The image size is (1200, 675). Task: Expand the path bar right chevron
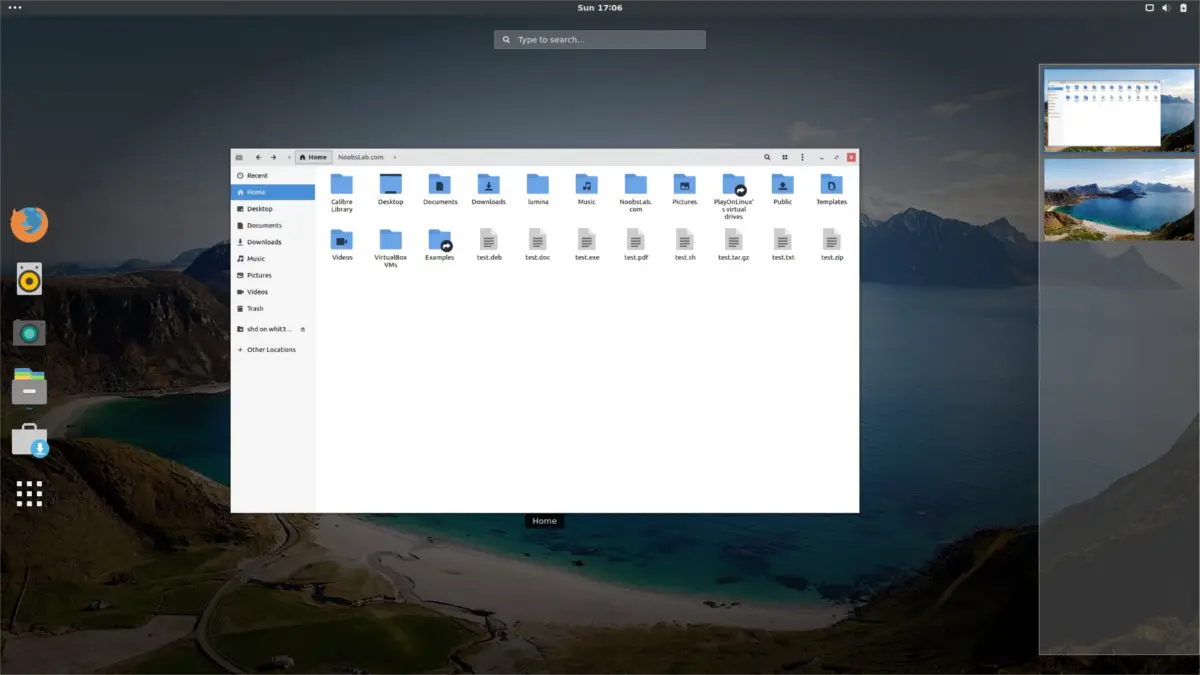pyautogui.click(x=395, y=157)
